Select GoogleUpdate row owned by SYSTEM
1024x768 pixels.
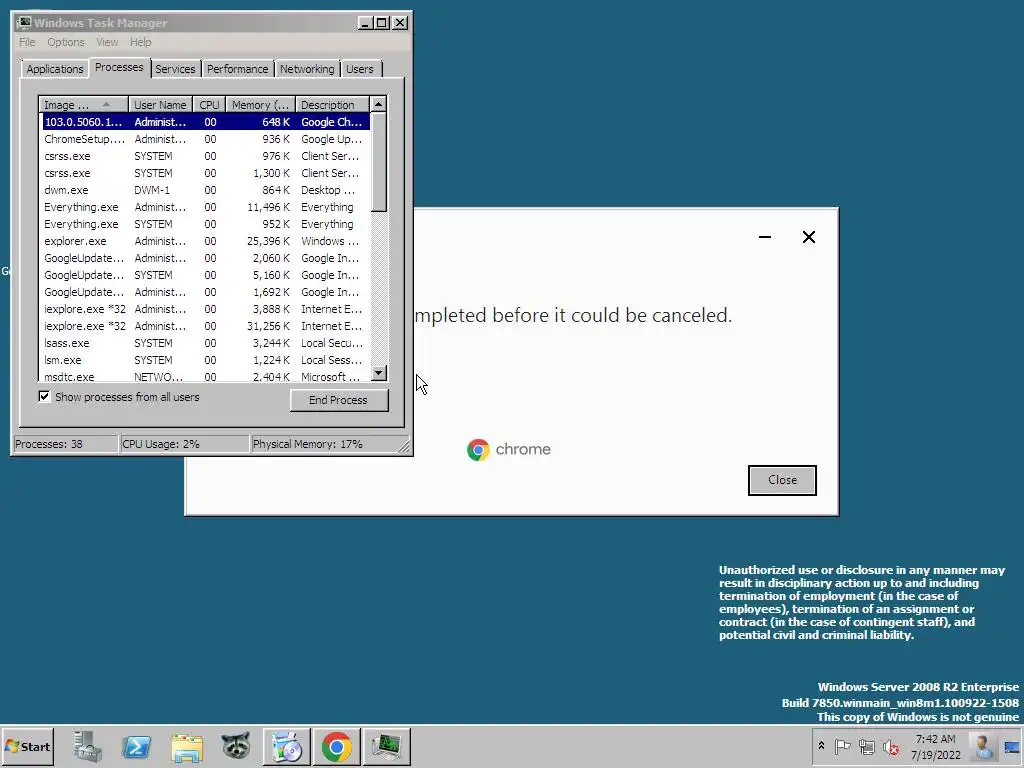(x=206, y=275)
